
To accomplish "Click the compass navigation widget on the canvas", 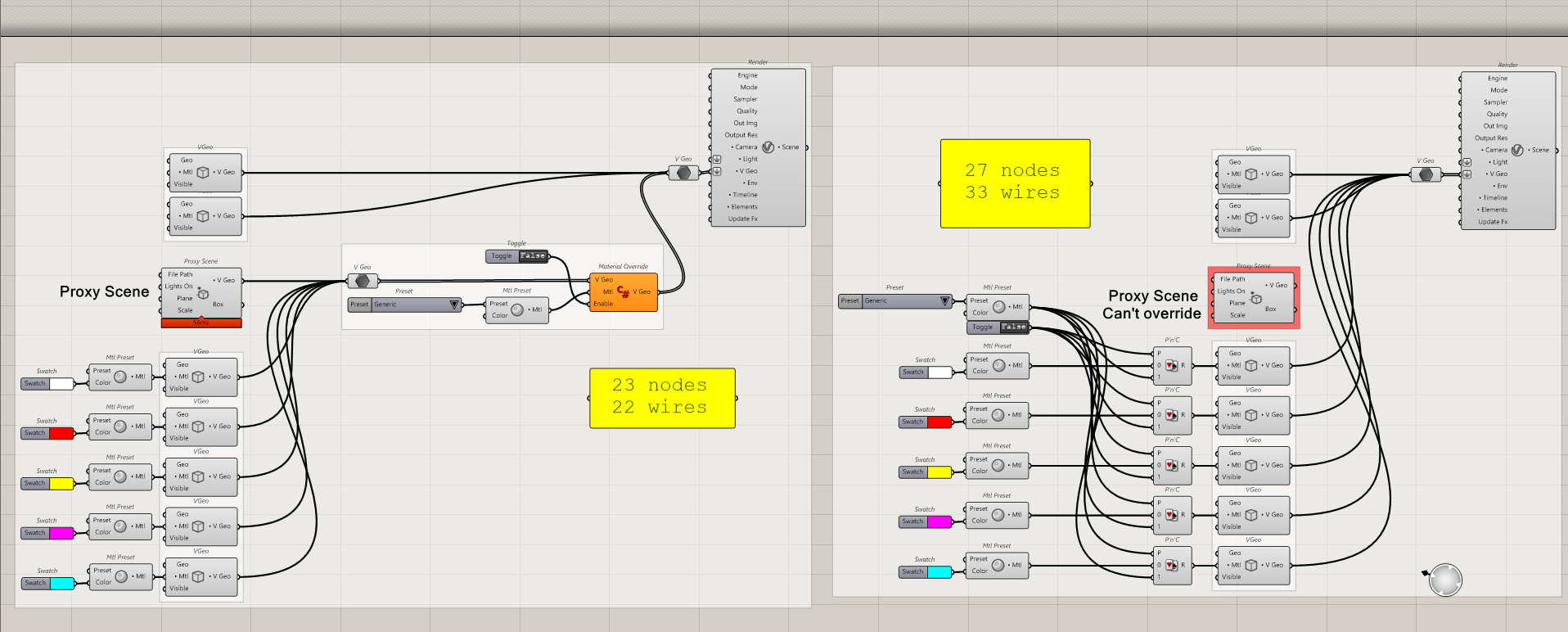I will pos(1444,580).
